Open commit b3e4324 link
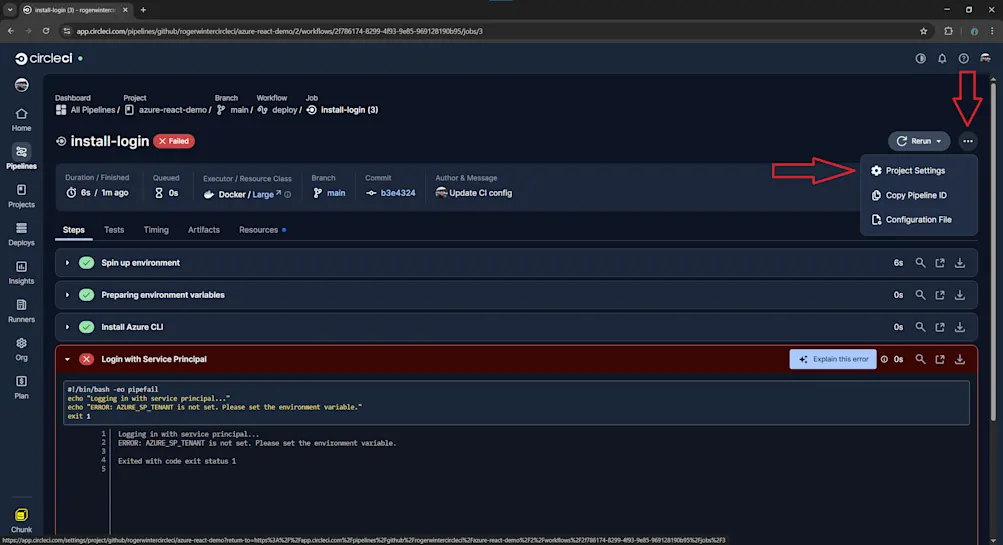 point(397,193)
